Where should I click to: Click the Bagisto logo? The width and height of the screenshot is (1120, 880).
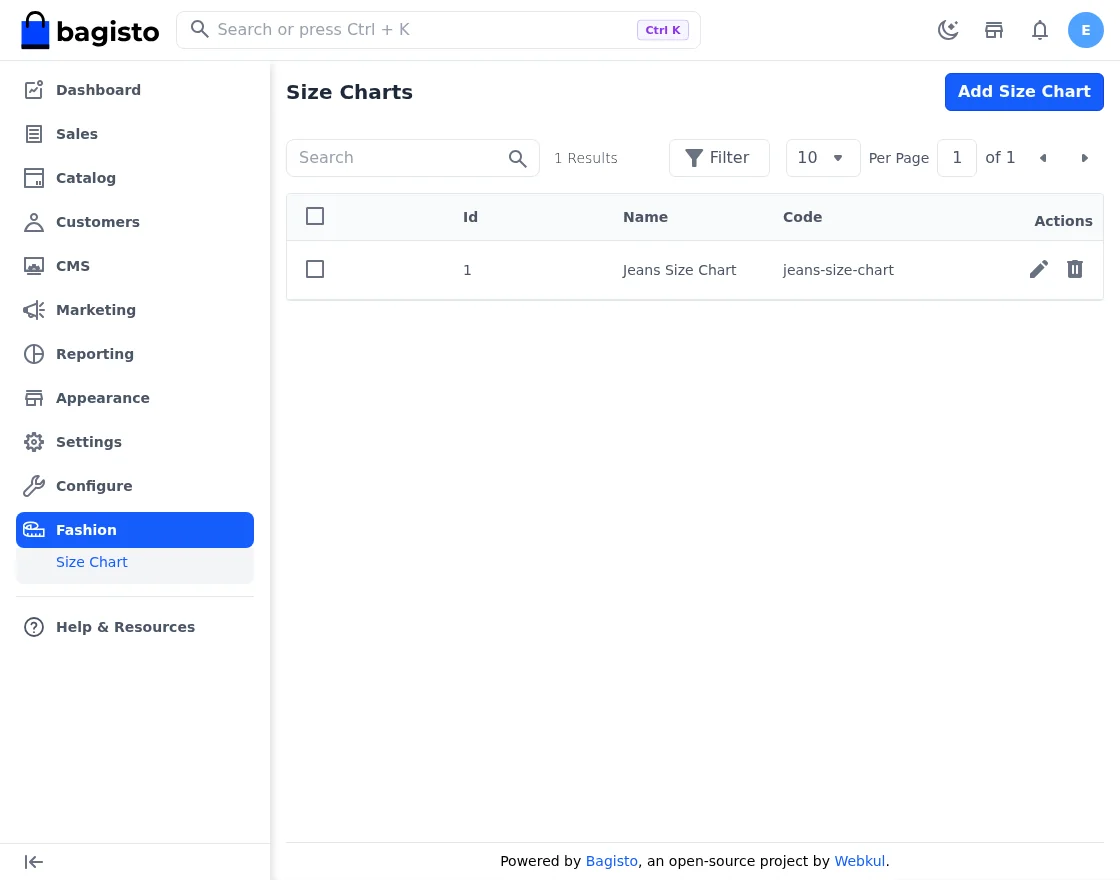coord(90,30)
